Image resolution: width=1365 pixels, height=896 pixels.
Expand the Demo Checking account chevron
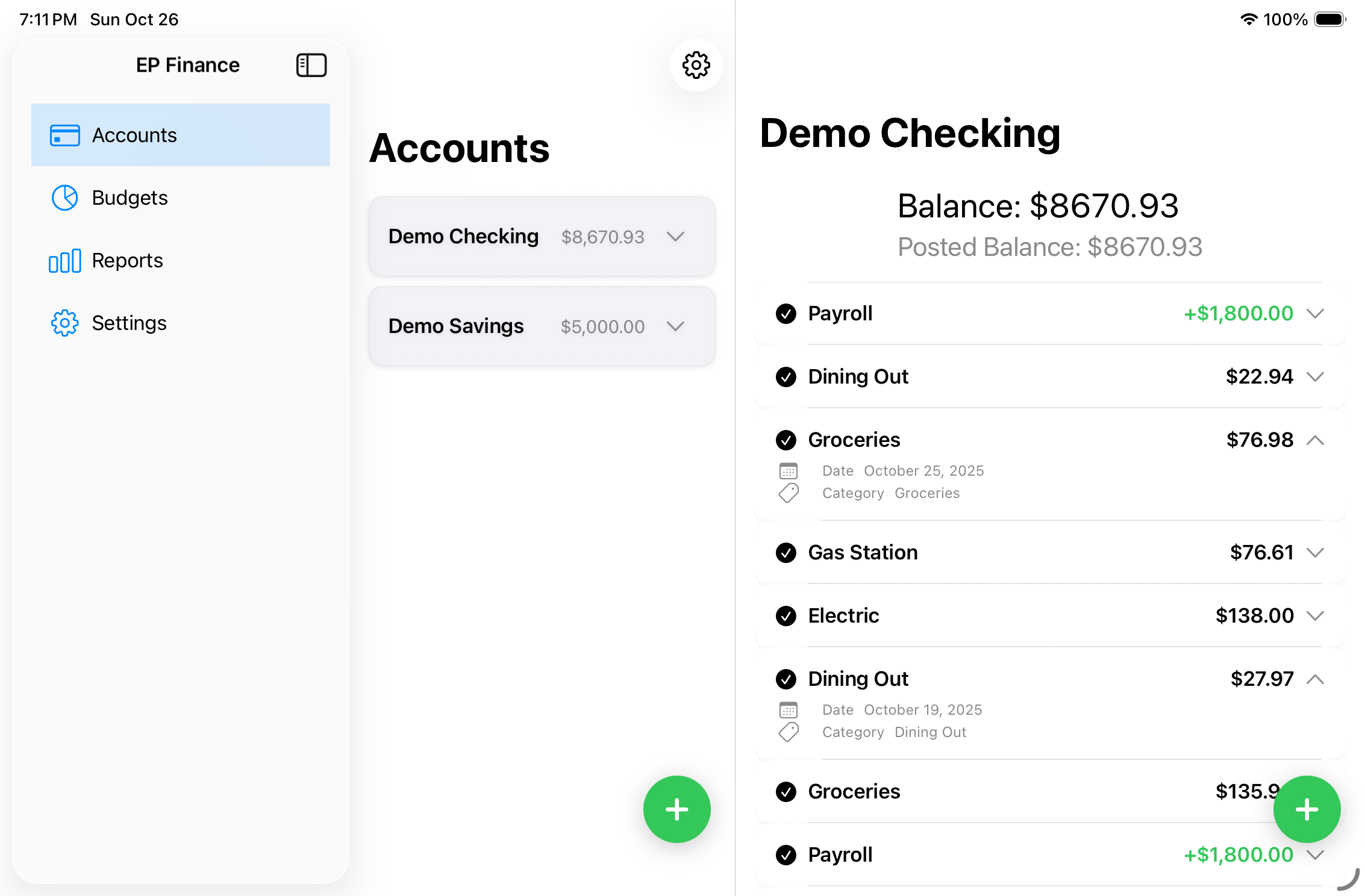click(675, 237)
